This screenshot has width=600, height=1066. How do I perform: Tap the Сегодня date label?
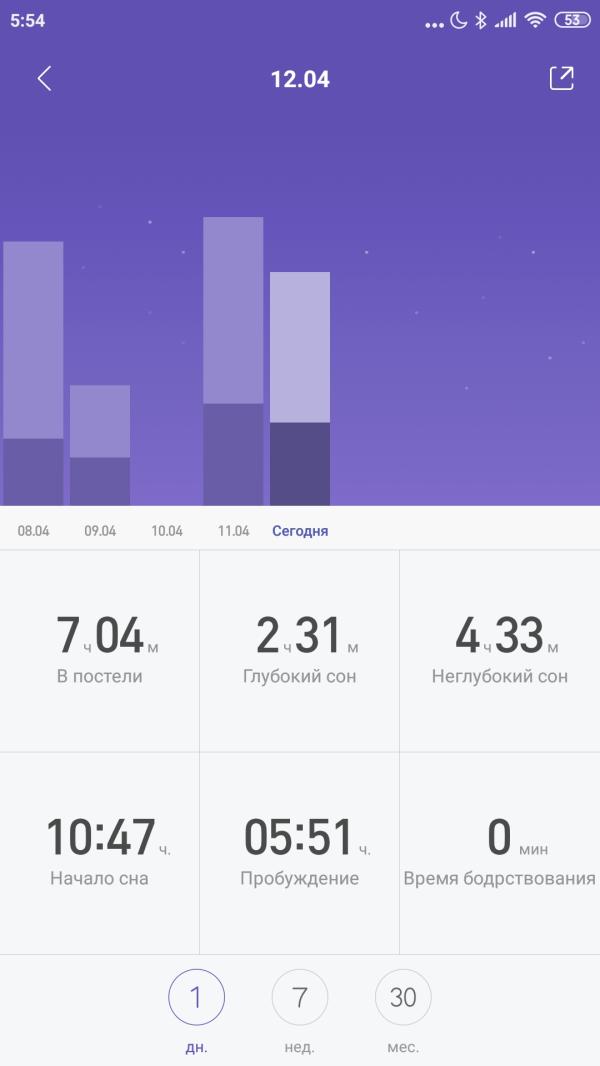click(x=300, y=531)
